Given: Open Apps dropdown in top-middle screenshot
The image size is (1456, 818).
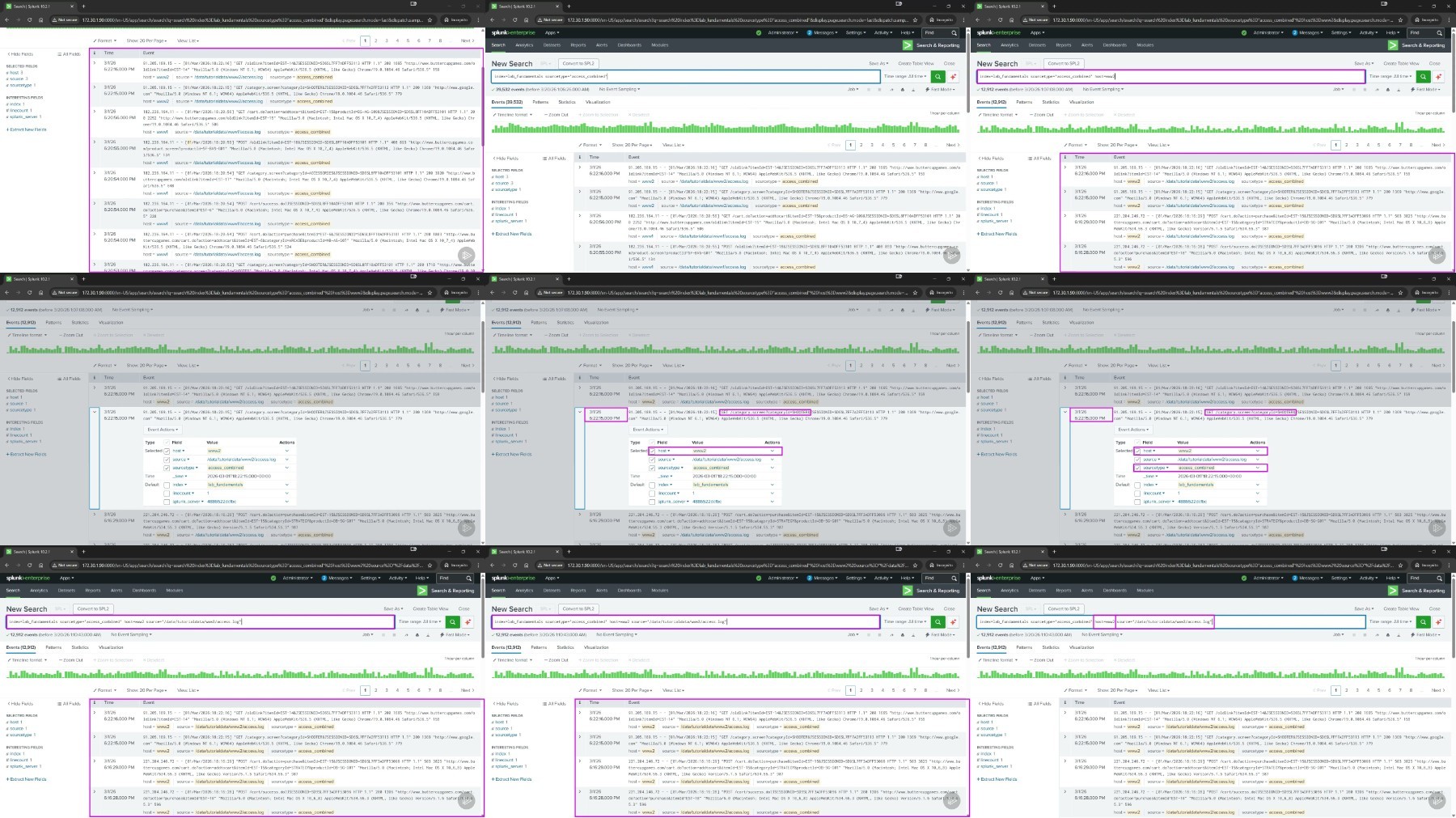Looking at the screenshot, I should [552, 32].
